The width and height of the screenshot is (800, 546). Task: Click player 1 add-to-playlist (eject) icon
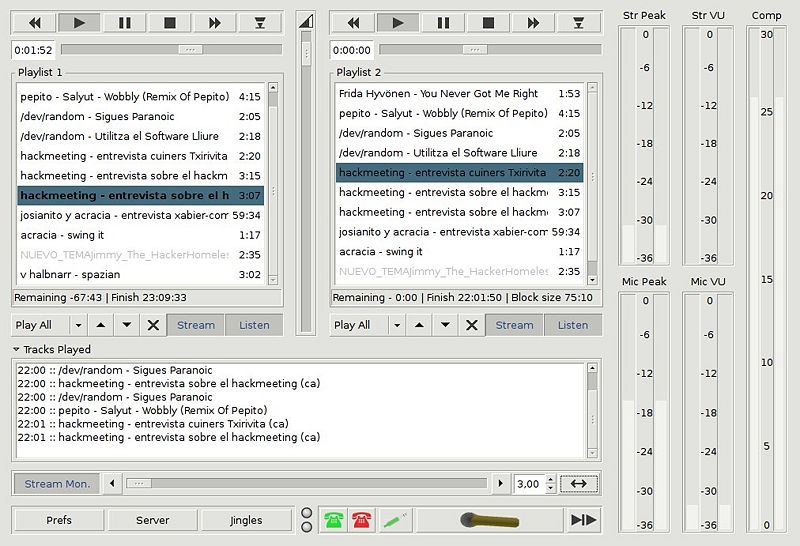click(x=260, y=23)
